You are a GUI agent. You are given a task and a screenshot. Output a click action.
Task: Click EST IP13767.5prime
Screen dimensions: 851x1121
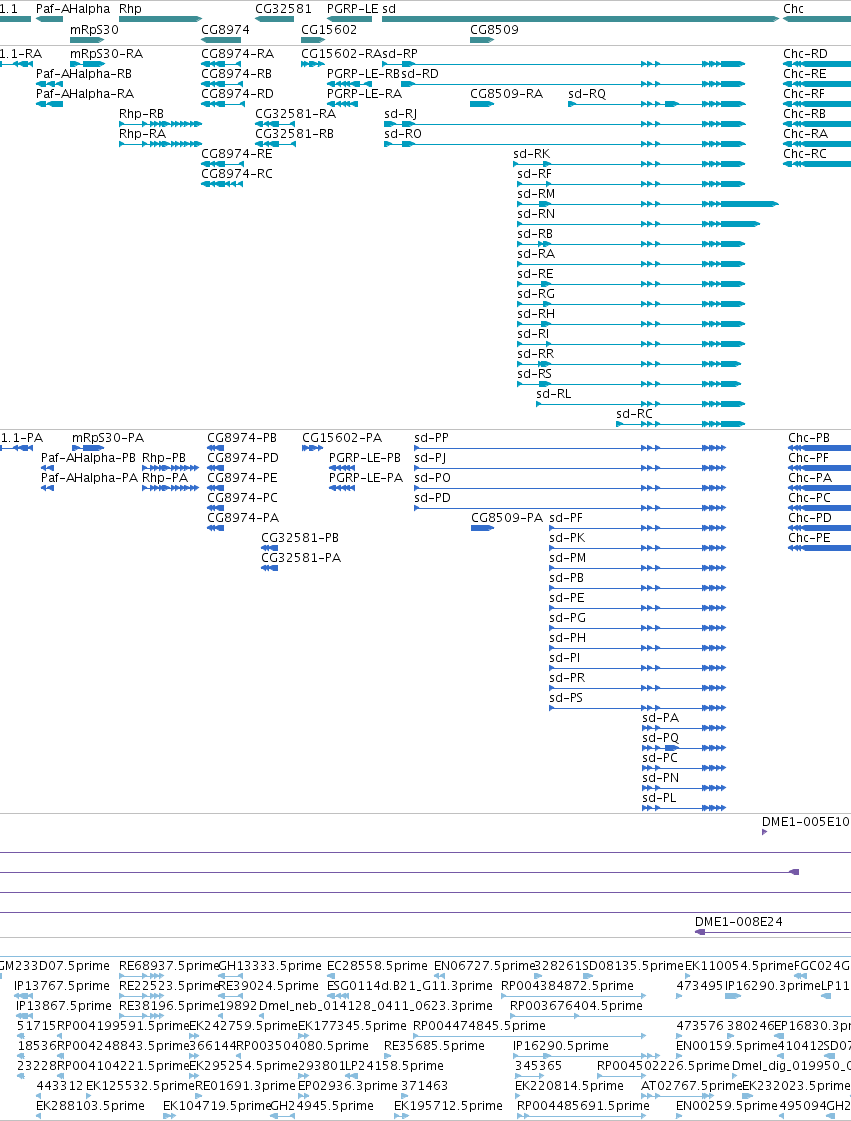(63, 986)
